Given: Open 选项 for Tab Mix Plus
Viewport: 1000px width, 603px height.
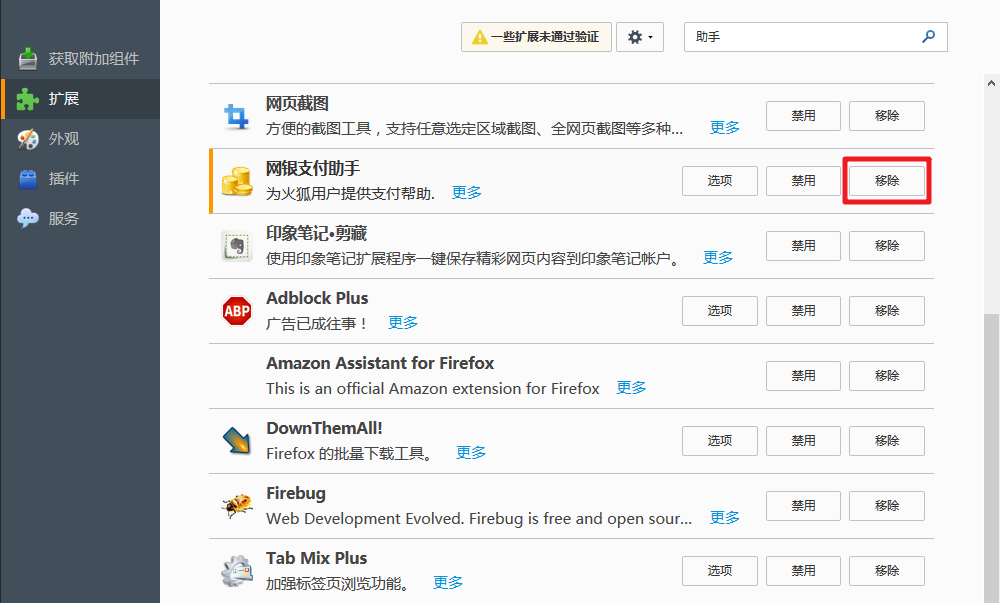Looking at the screenshot, I should point(719,570).
